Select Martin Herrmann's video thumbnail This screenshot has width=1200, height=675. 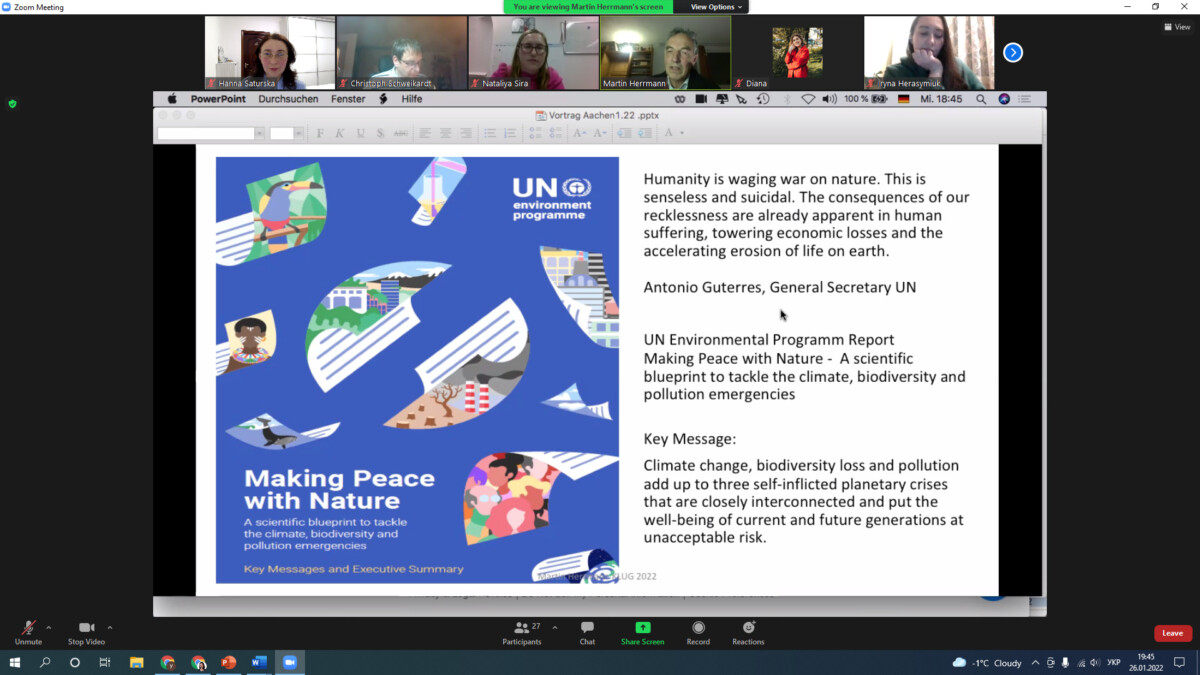(x=665, y=52)
